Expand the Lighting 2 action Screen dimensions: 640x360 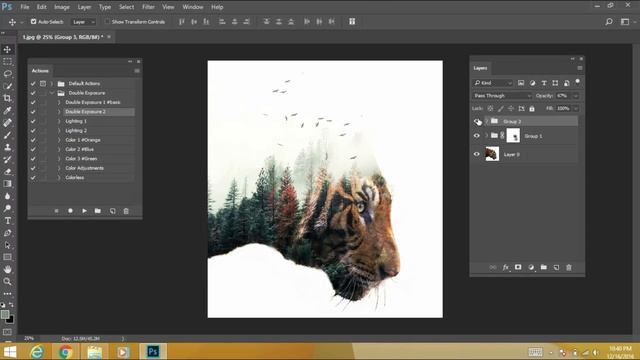[x=59, y=131]
